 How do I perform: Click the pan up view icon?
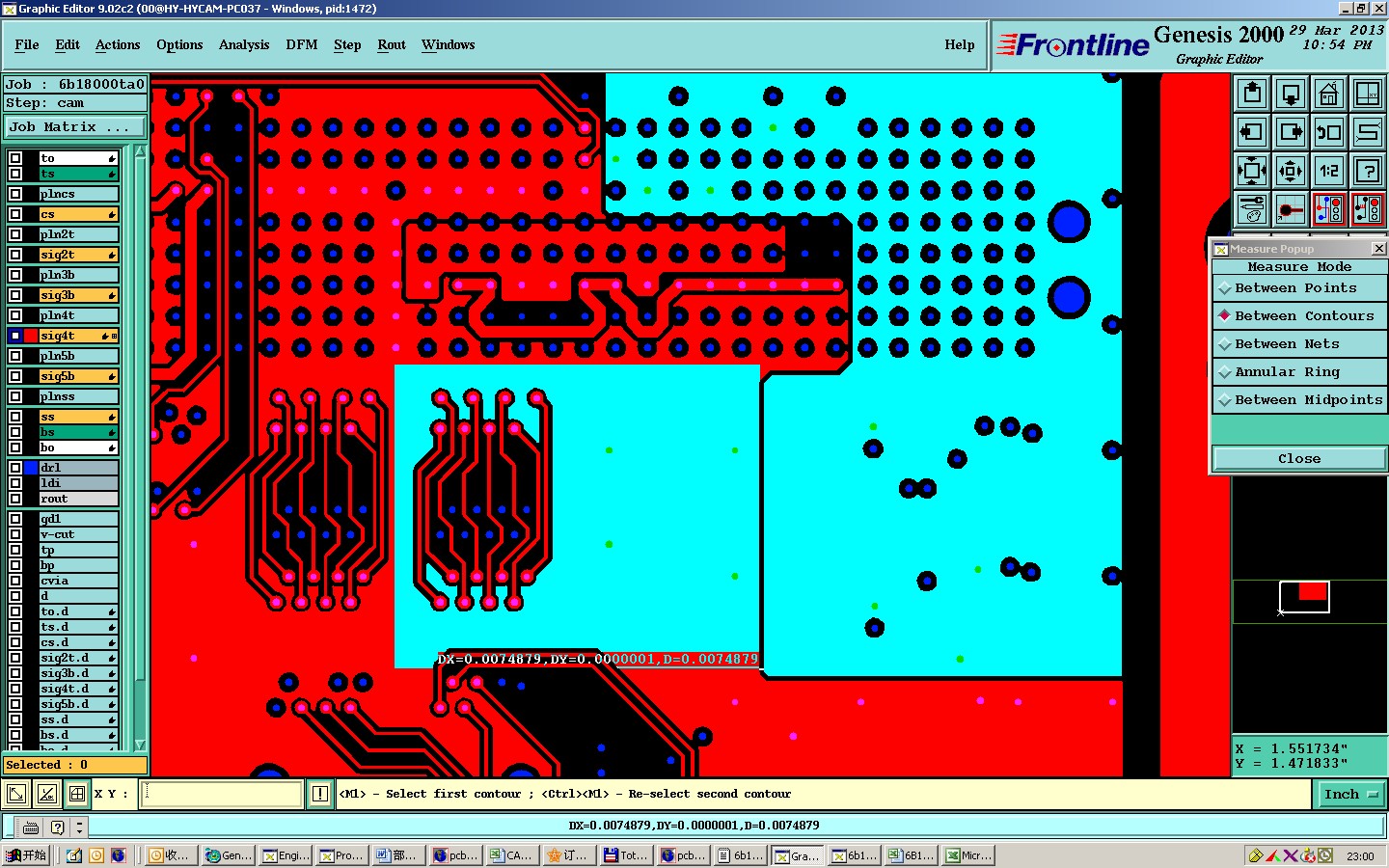pyautogui.click(x=1252, y=94)
